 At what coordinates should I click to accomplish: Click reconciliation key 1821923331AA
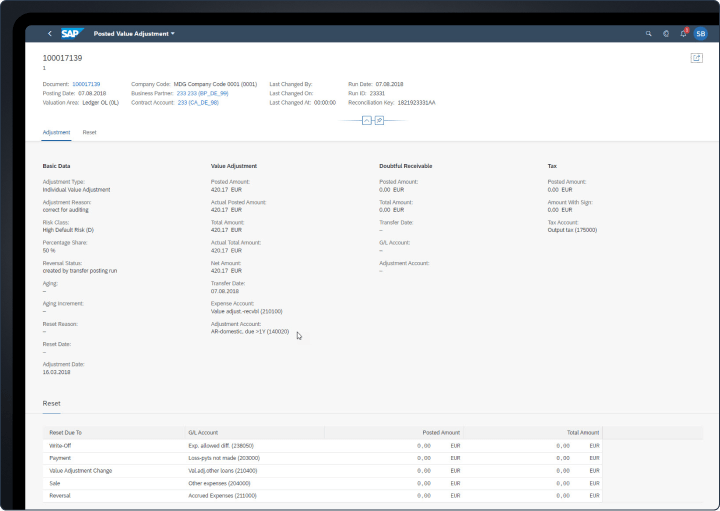416,102
